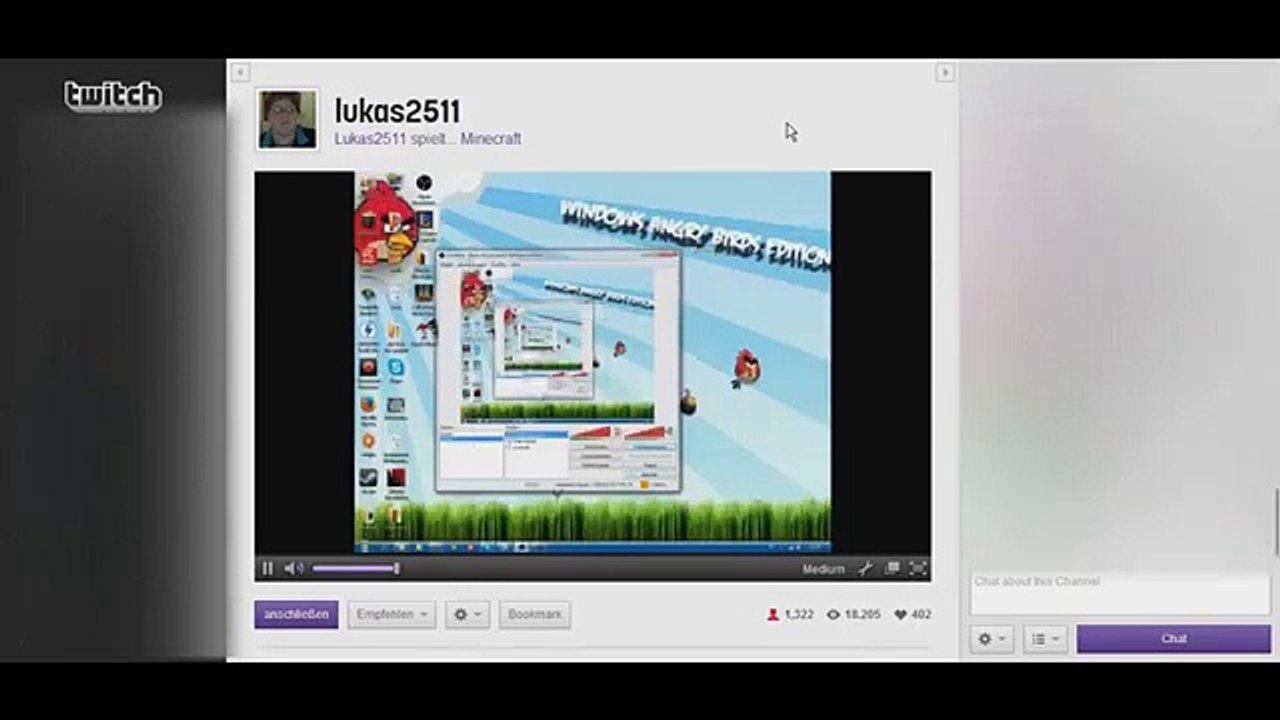Click the page vertical scrollbar
This screenshot has height=720, width=1280.
coord(1276,523)
